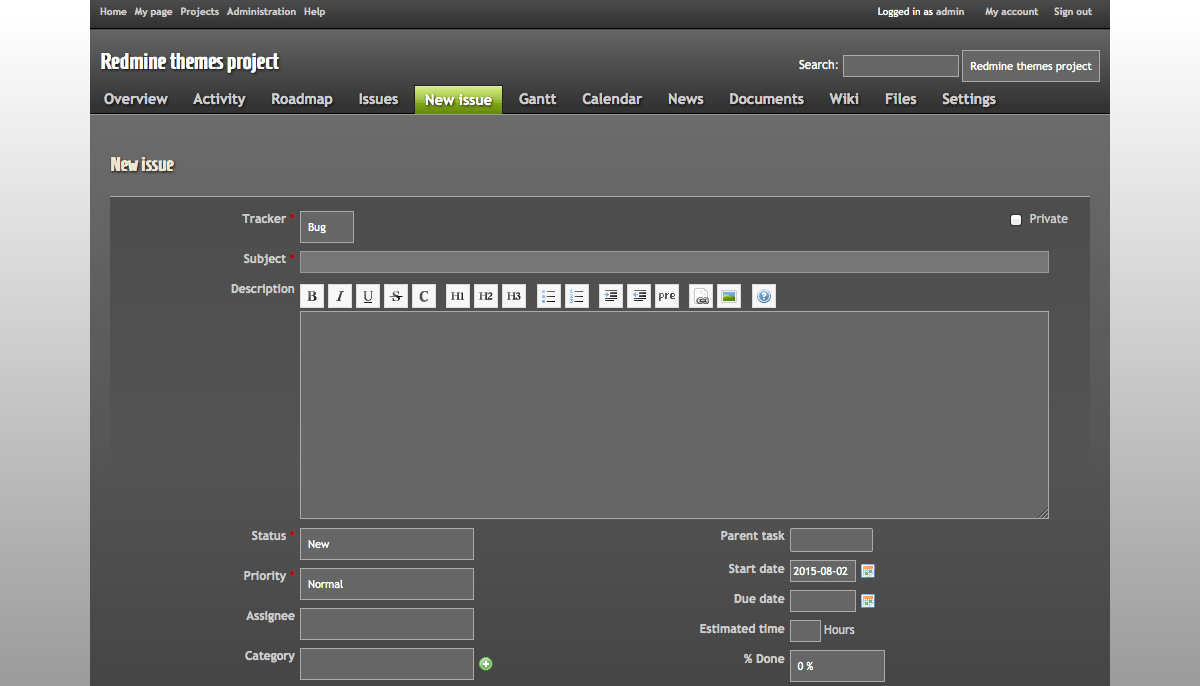Apply italic formatting in description toolbar
1200x686 pixels.
[x=340, y=296]
